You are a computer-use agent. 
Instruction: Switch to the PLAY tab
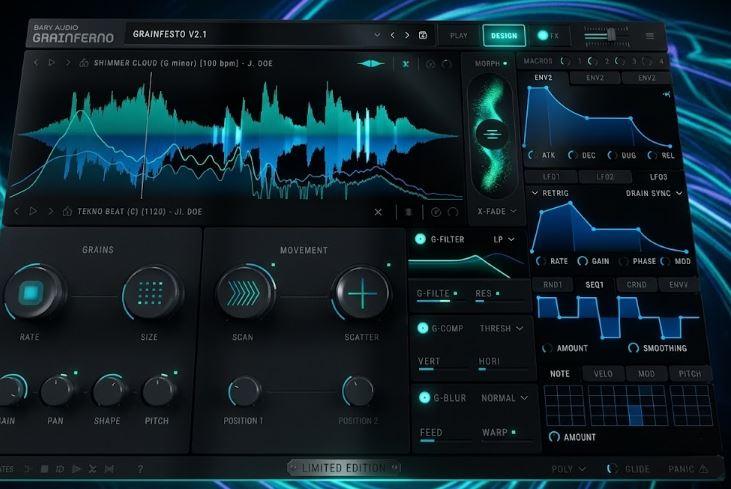point(458,35)
